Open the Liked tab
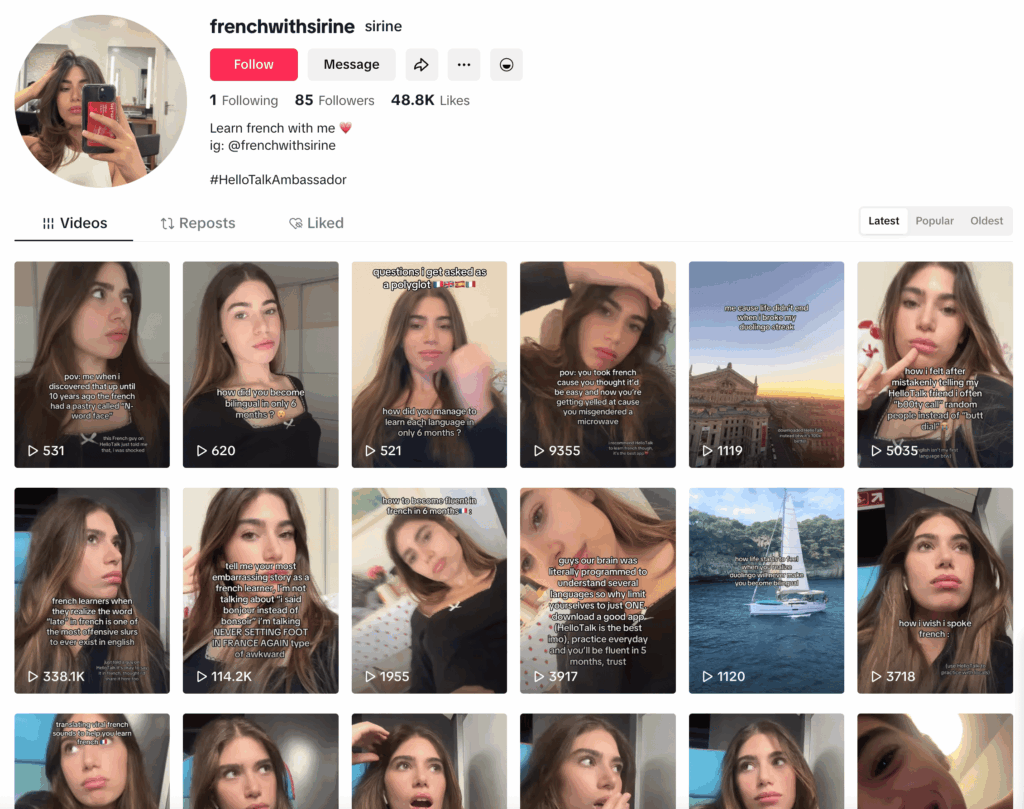Image resolution: width=1024 pixels, height=809 pixels. click(x=316, y=223)
